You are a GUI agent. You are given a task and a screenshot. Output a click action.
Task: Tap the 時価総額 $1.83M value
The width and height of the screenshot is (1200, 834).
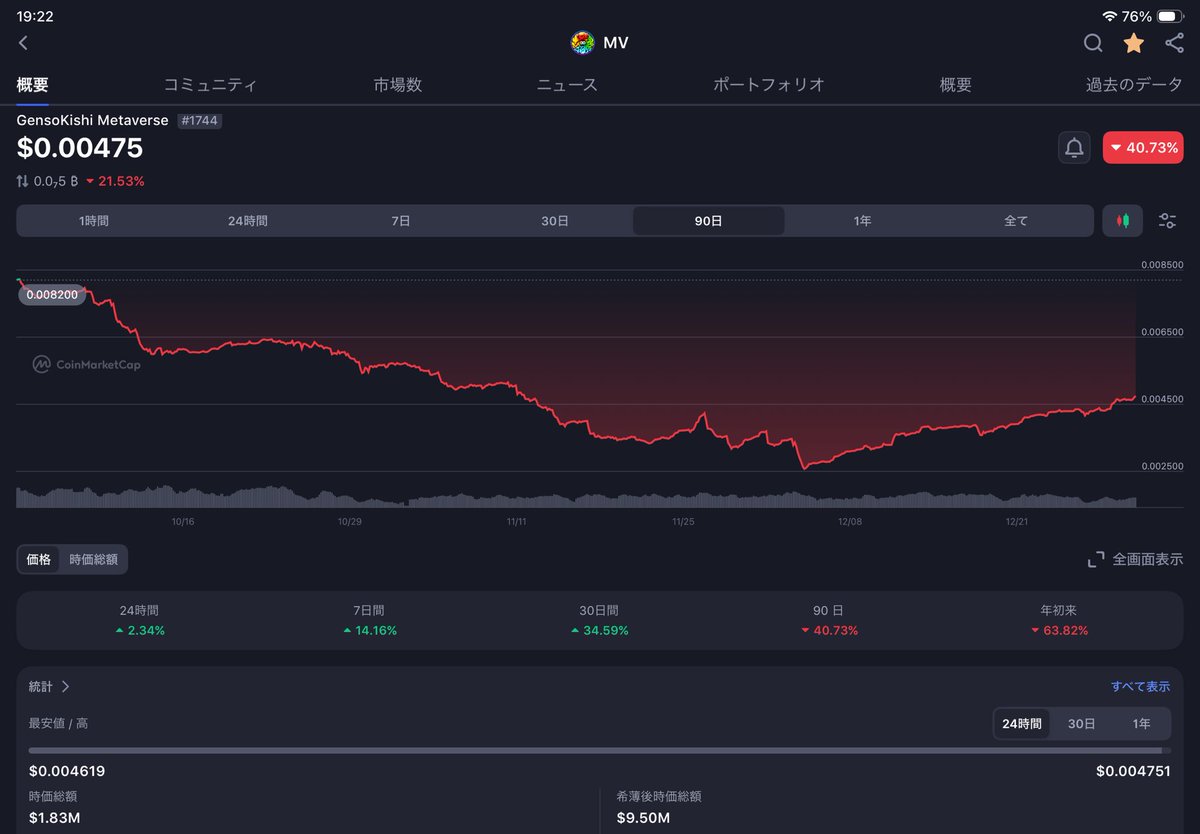[x=55, y=818]
